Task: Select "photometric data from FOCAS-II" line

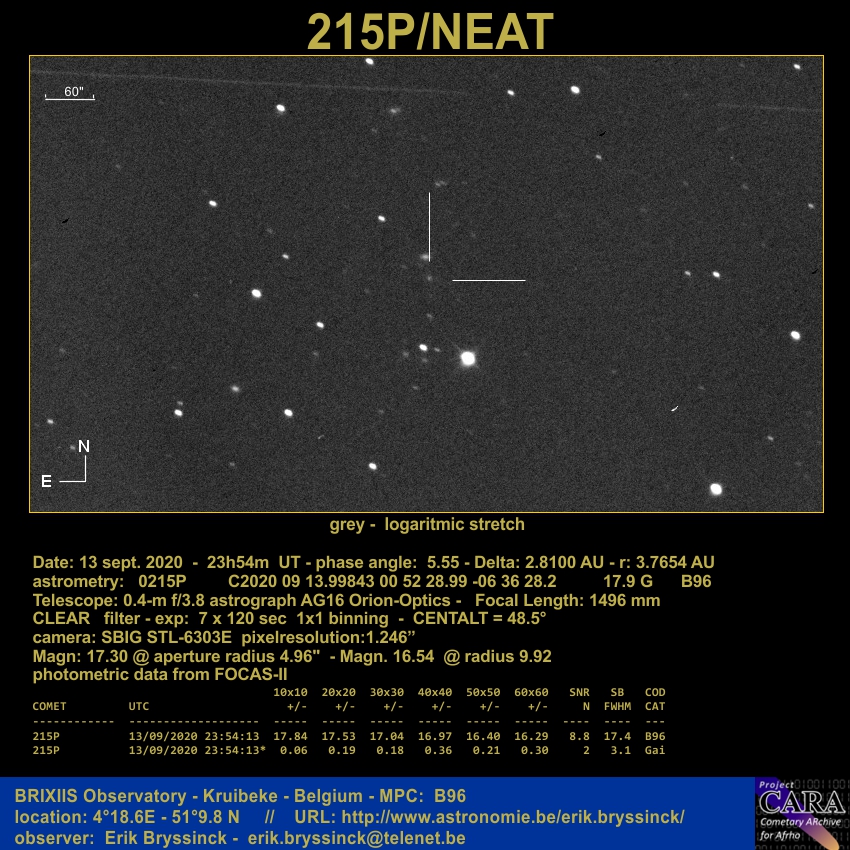Action: (x=160, y=674)
